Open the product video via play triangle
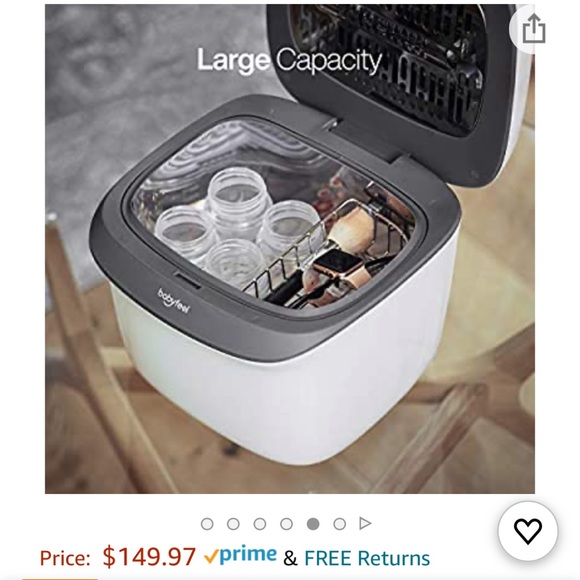Viewport: 580px width, 580px height. 365,523
